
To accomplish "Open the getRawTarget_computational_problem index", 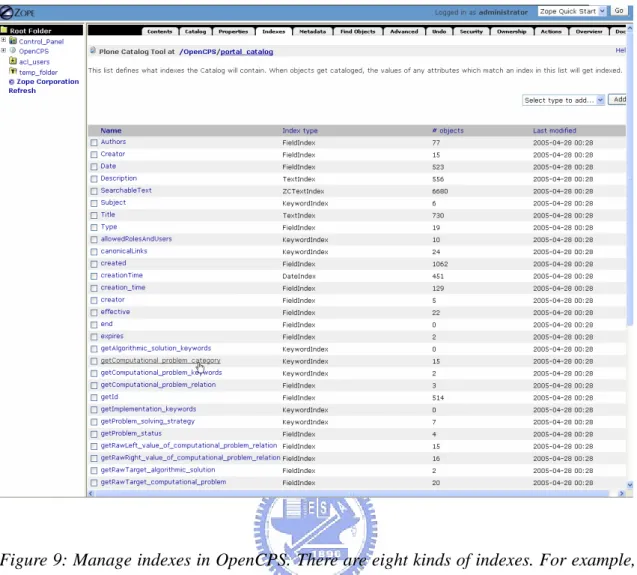I will (163, 482).
